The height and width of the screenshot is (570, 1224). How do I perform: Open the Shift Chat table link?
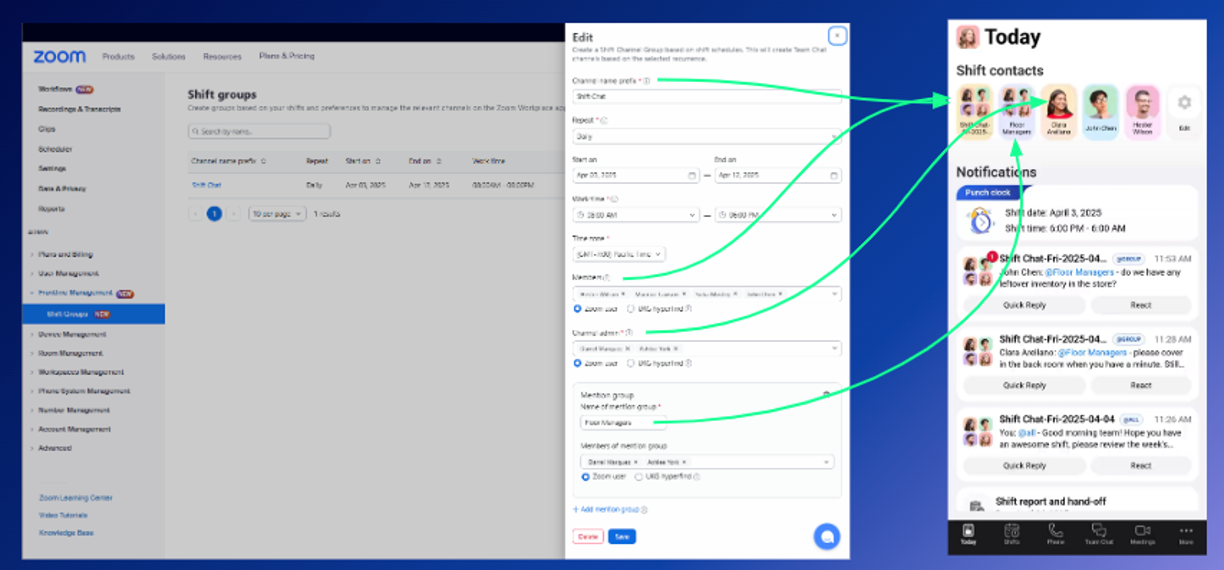(x=206, y=185)
